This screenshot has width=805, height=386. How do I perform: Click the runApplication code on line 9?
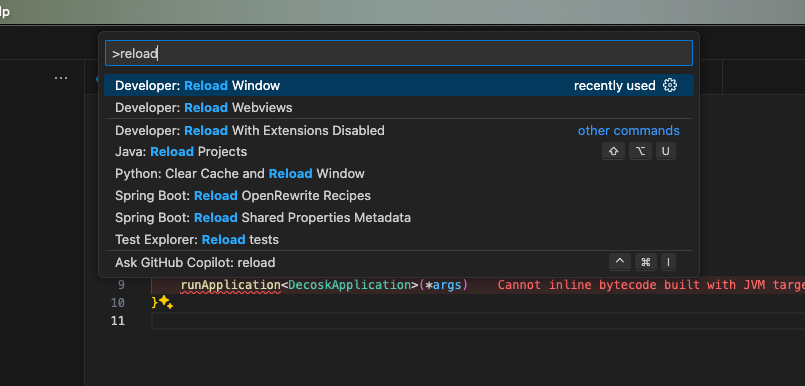(x=231, y=284)
